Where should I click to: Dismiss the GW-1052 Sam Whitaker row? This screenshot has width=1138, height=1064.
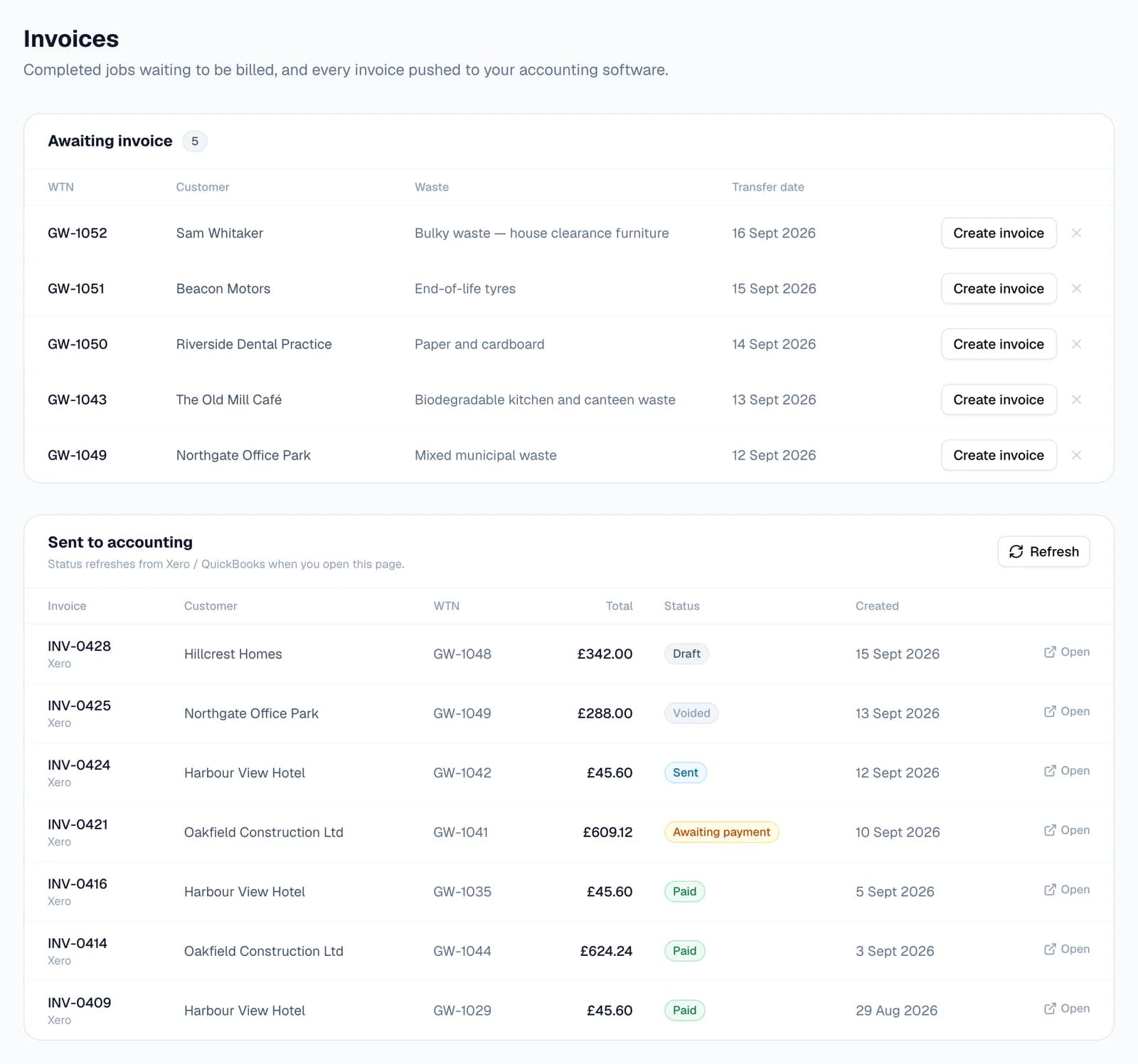click(1076, 233)
